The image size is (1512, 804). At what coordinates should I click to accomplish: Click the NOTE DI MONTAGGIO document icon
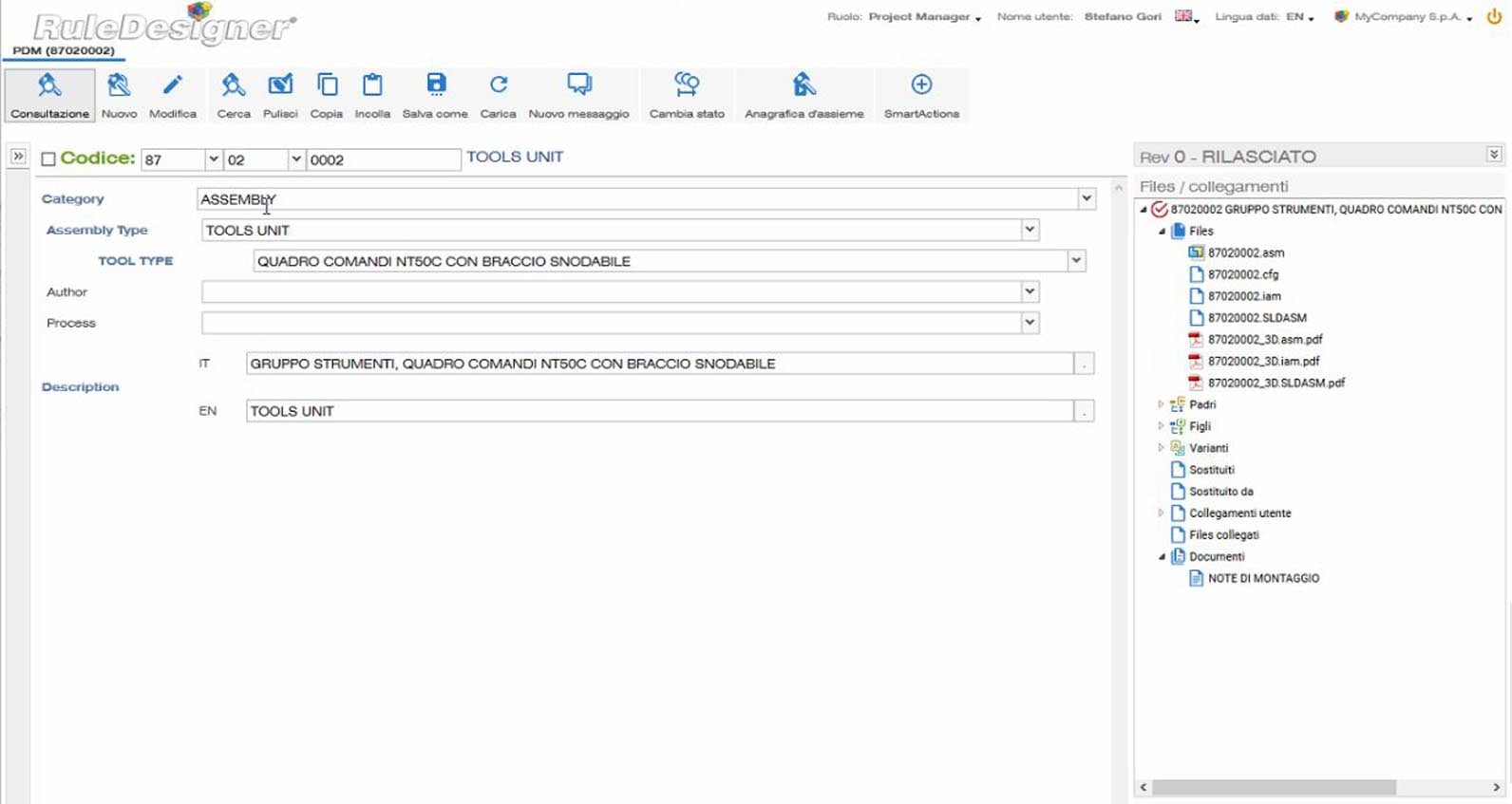coord(1197,578)
